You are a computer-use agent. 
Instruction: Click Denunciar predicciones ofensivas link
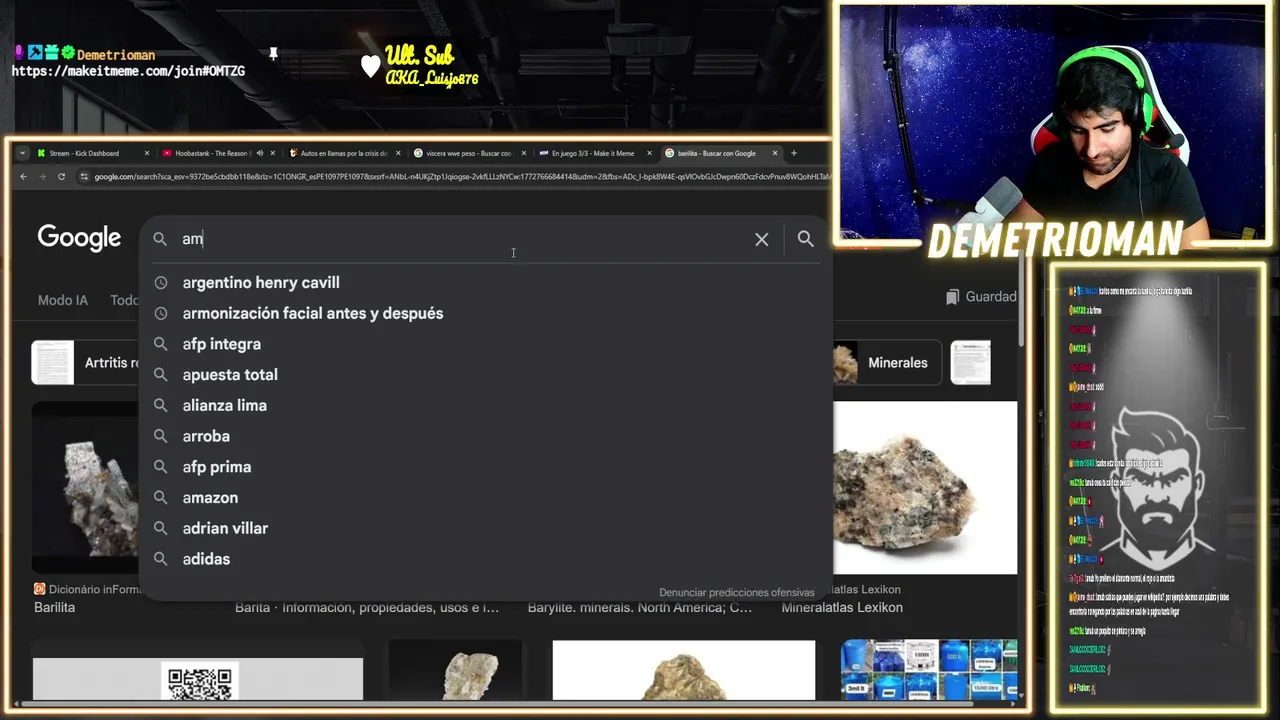coord(737,593)
